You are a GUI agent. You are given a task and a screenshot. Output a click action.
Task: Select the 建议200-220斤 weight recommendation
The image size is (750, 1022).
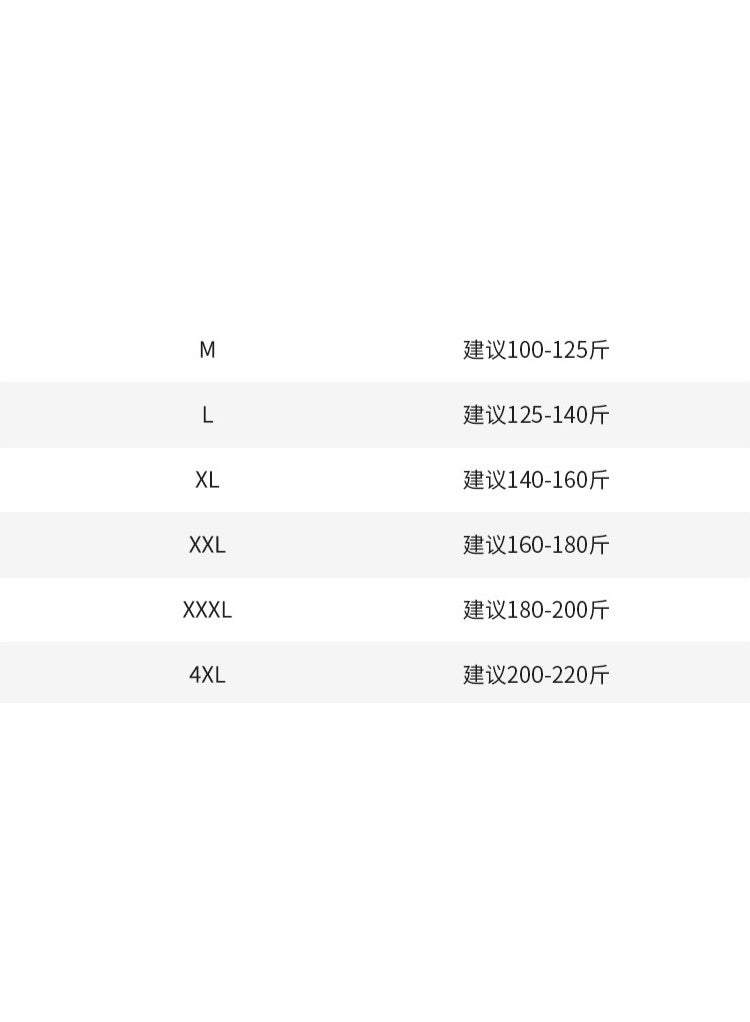point(536,675)
